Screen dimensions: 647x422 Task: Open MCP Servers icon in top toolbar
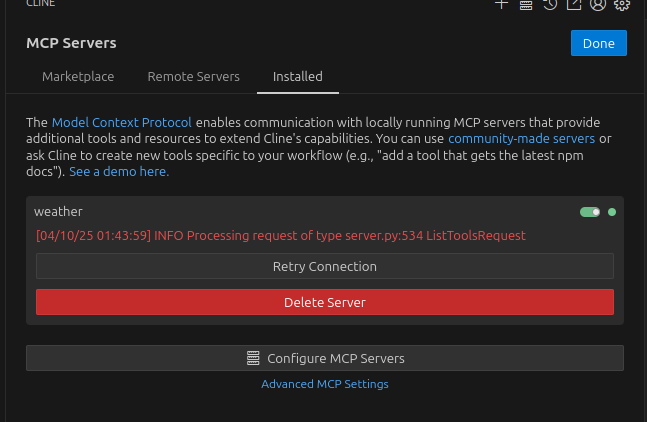click(526, 4)
